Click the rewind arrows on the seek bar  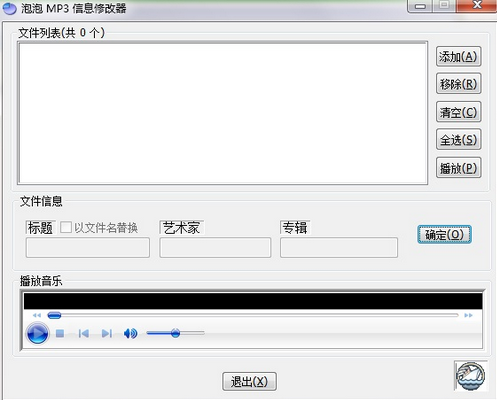[x=37, y=315]
